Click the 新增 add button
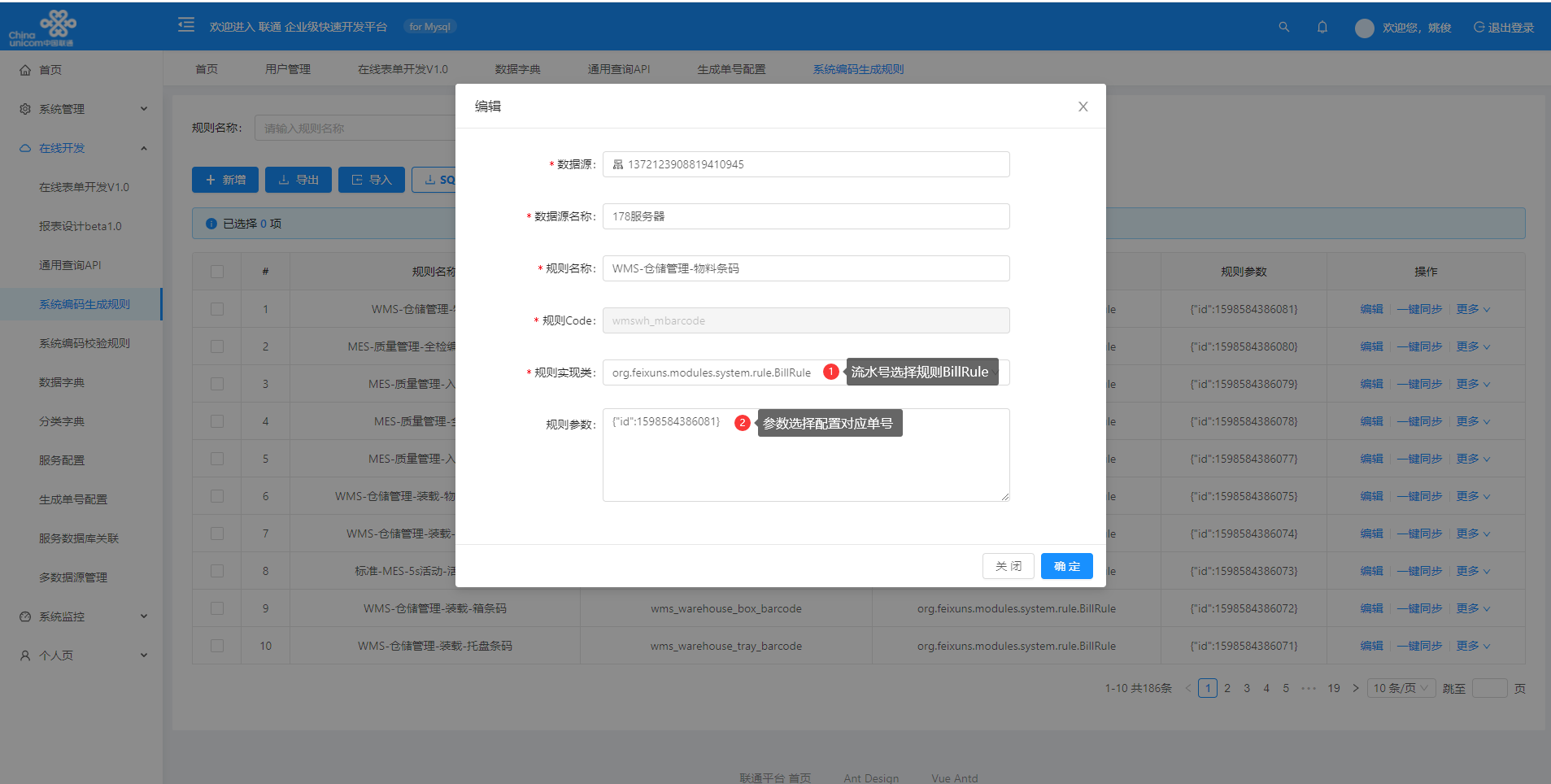Image resolution: width=1551 pixels, height=784 pixels. [x=225, y=180]
